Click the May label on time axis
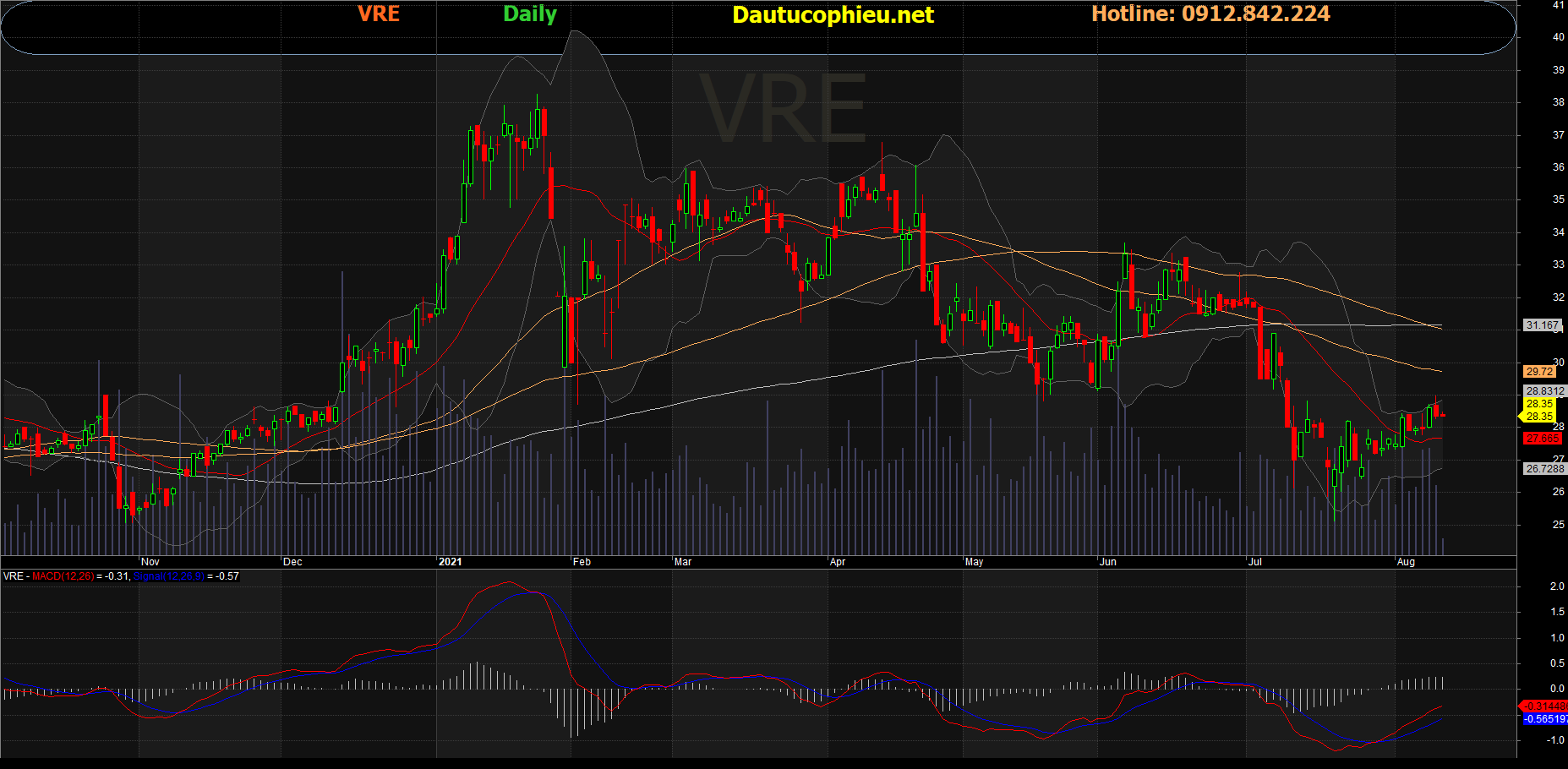Image resolution: width=1568 pixels, height=769 pixels. (975, 562)
